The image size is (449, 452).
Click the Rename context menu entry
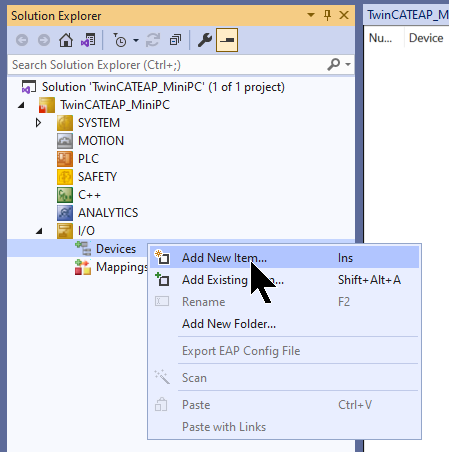[x=284, y=302]
